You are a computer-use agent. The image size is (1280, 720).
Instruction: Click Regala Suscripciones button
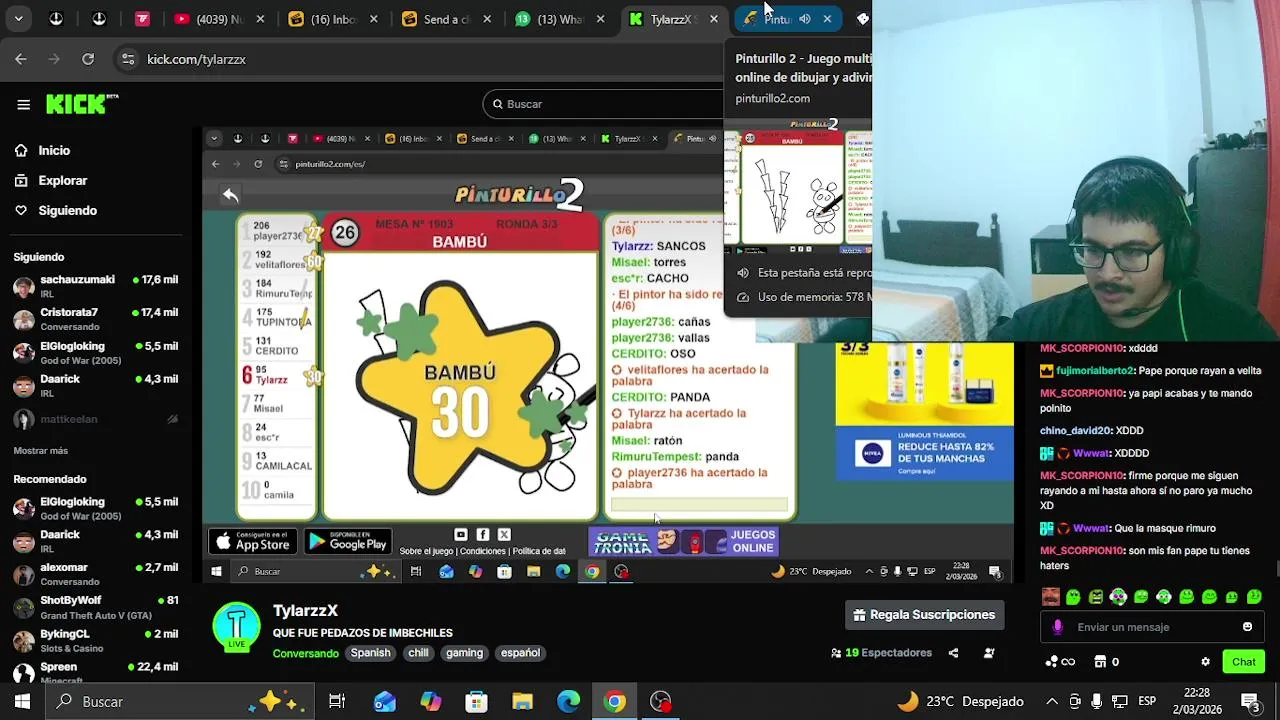pyautogui.click(x=925, y=615)
